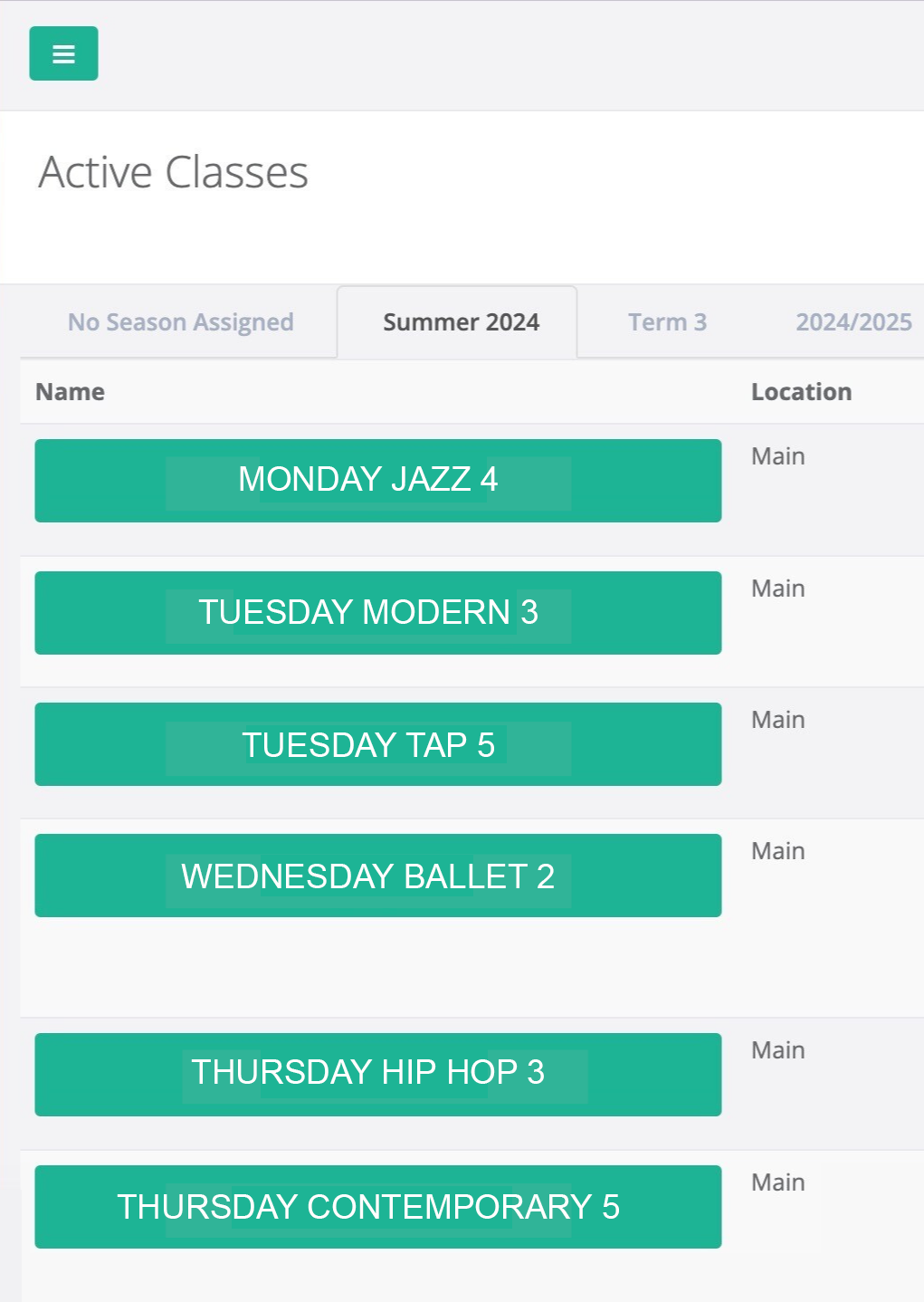The image size is (924, 1302).
Task: Open the MONDAY JAZZ 4 class
Action: point(376,480)
